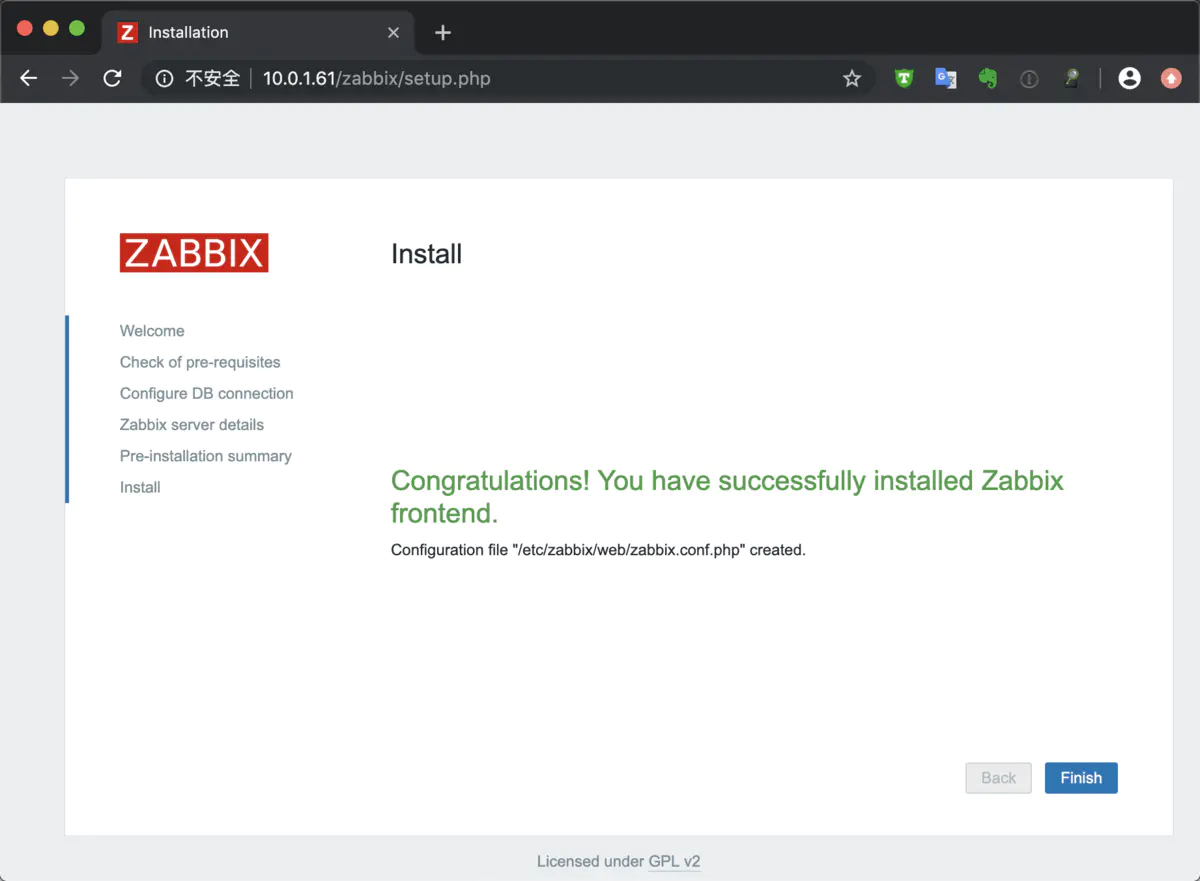
Task: Click the Zabbix logo
Action: coord(194,253)
